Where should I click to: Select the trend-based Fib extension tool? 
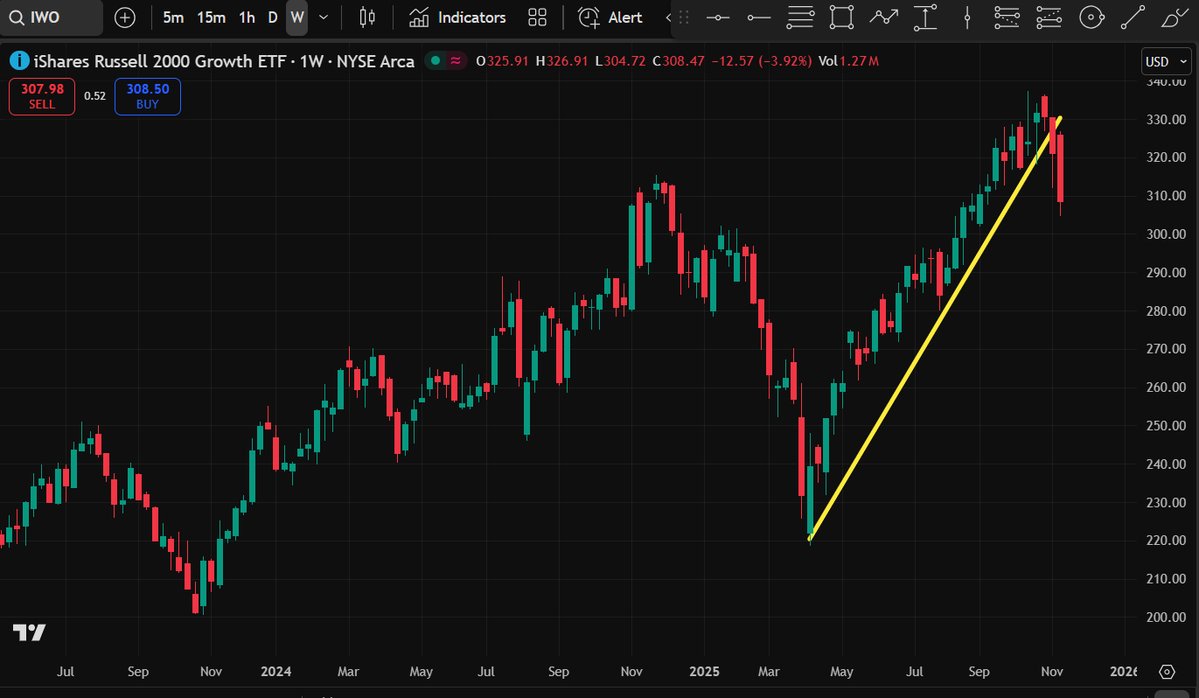1007,18
